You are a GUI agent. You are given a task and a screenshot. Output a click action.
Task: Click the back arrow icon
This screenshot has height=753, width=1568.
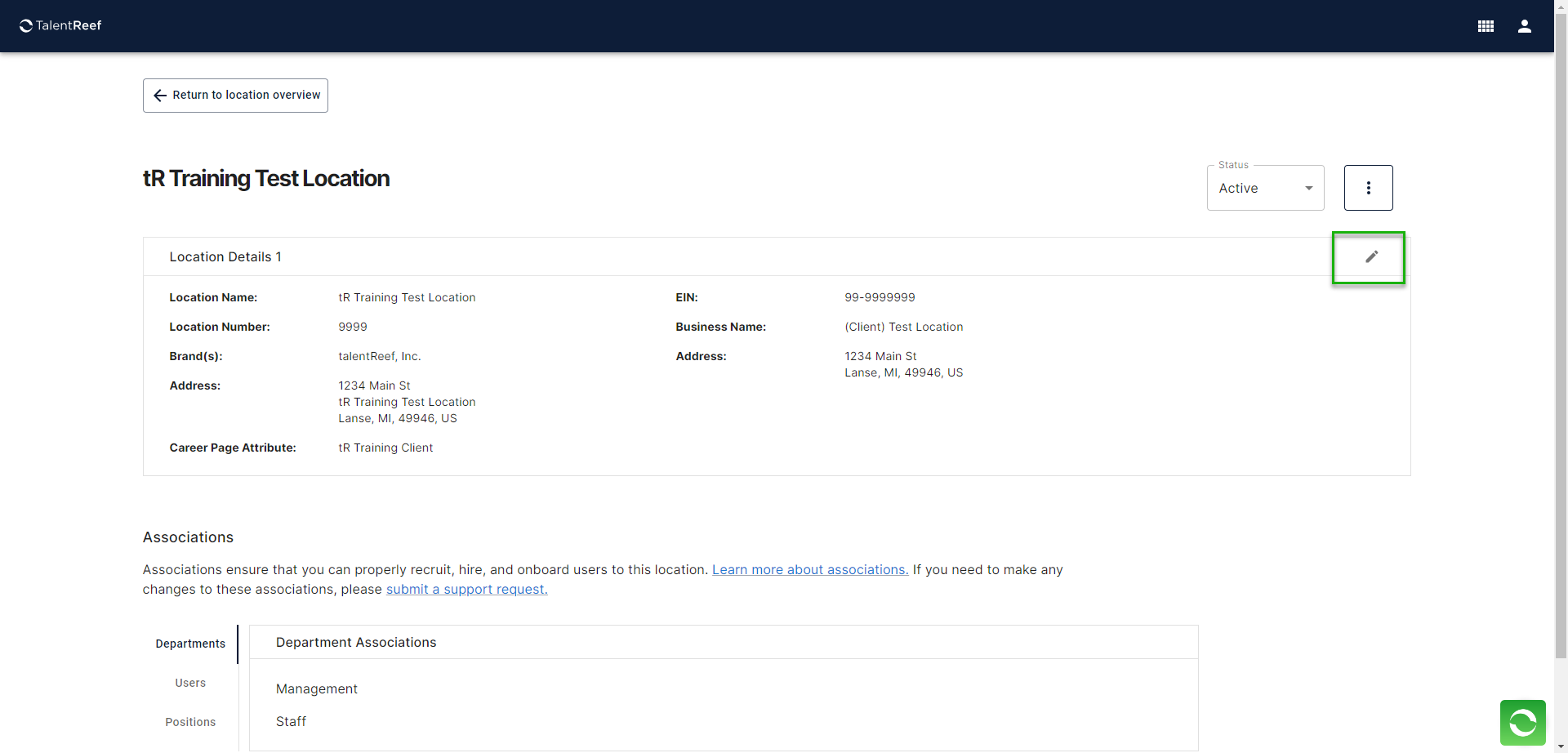coord(160,96)
